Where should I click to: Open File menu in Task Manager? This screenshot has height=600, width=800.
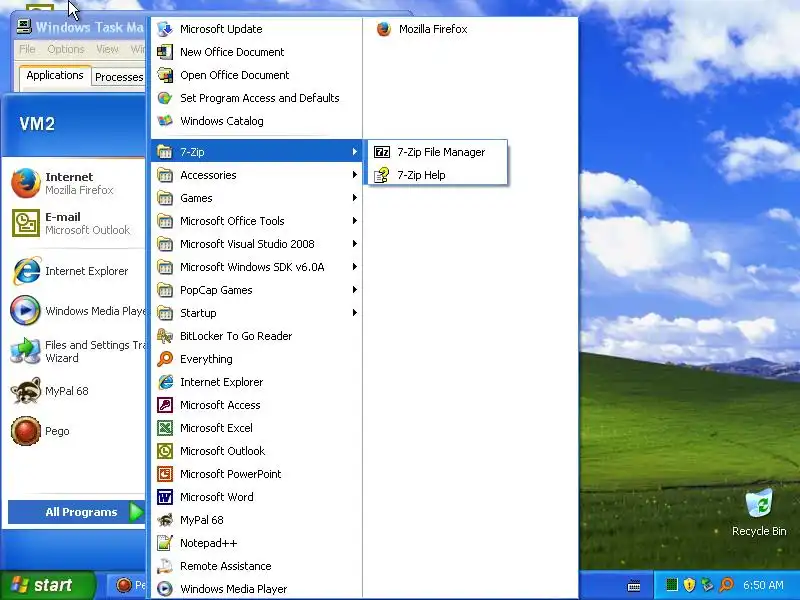pos(27,49)
